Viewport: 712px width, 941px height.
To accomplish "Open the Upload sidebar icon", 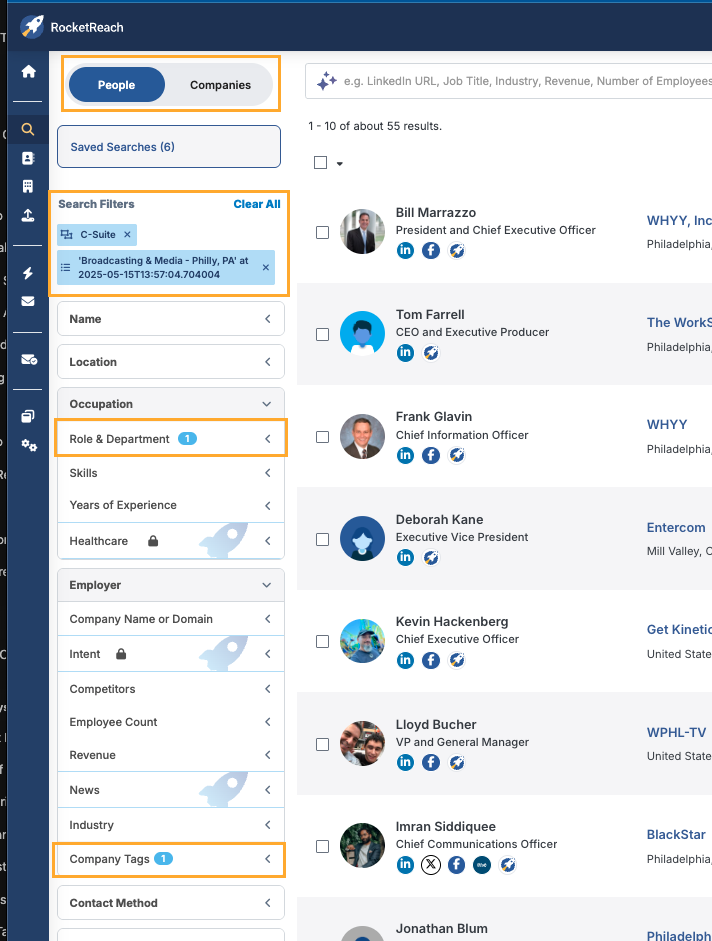I will [28, 215].
